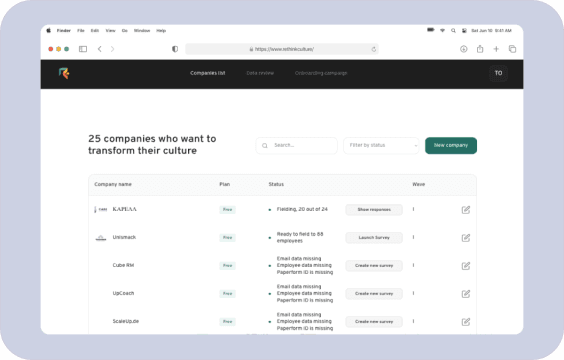Switch to Onboarding campaign tab
This screenshot has width=564, height=360.
[321, 73]
